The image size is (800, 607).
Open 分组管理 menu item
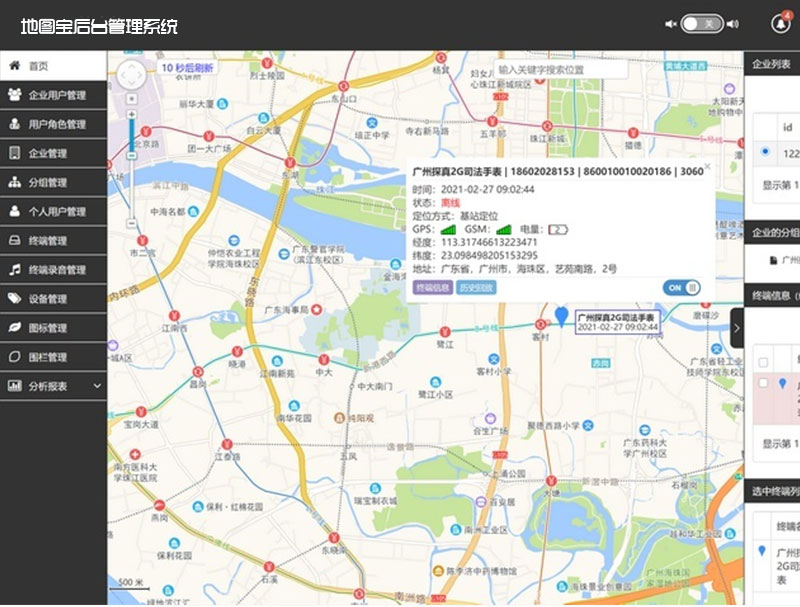(53, 182)
